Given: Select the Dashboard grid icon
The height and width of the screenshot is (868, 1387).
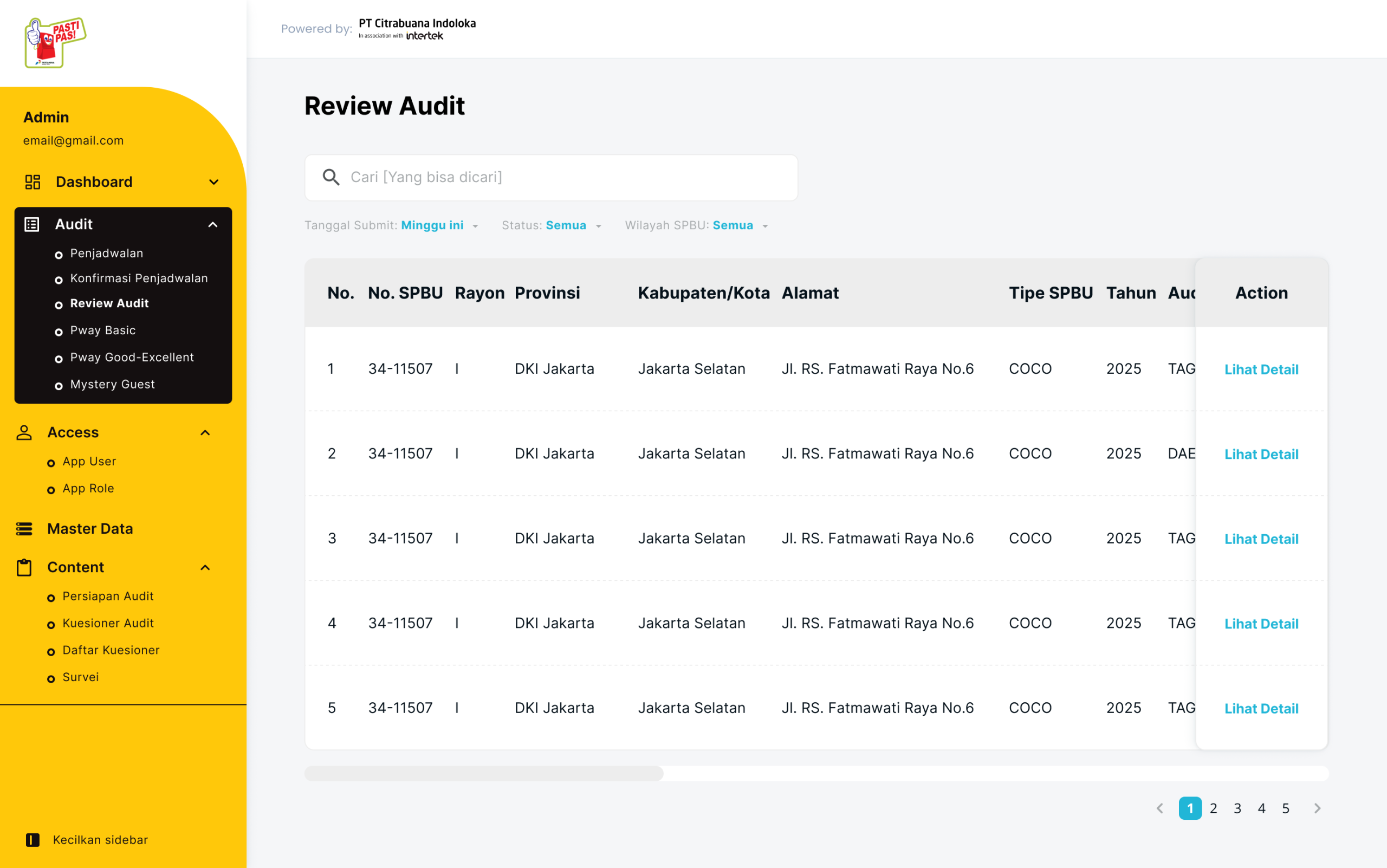Looking at the screenshot, I should point(31,182).
